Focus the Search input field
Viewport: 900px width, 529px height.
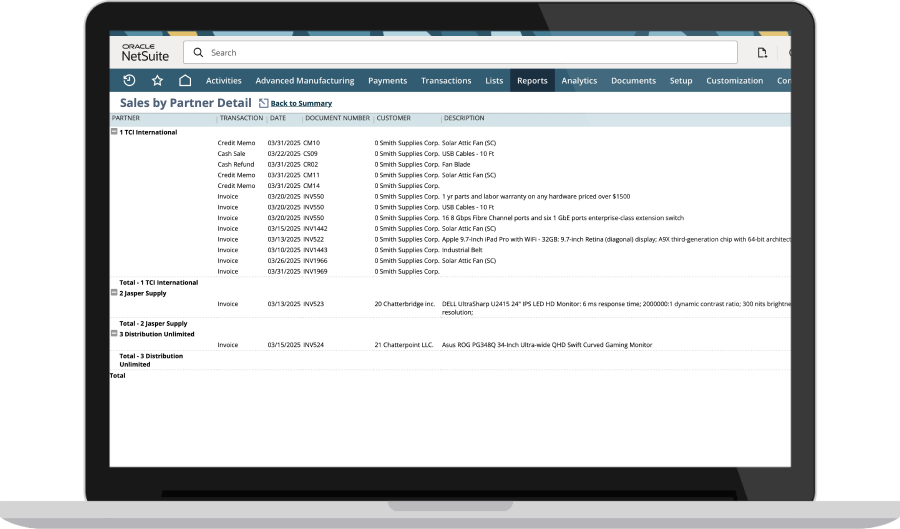click(x=460, y=53)
